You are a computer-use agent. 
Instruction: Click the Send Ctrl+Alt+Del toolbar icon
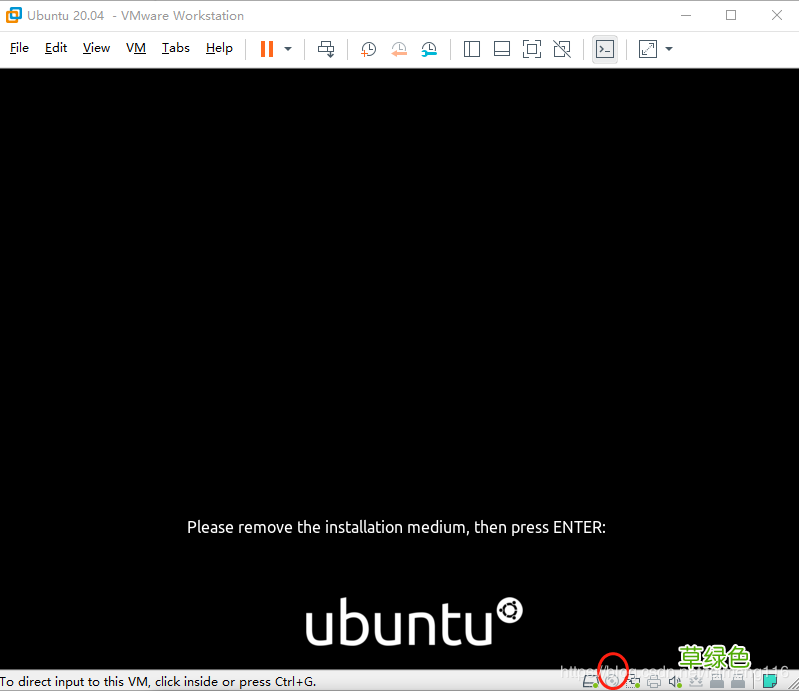click(x=326, y=49)
